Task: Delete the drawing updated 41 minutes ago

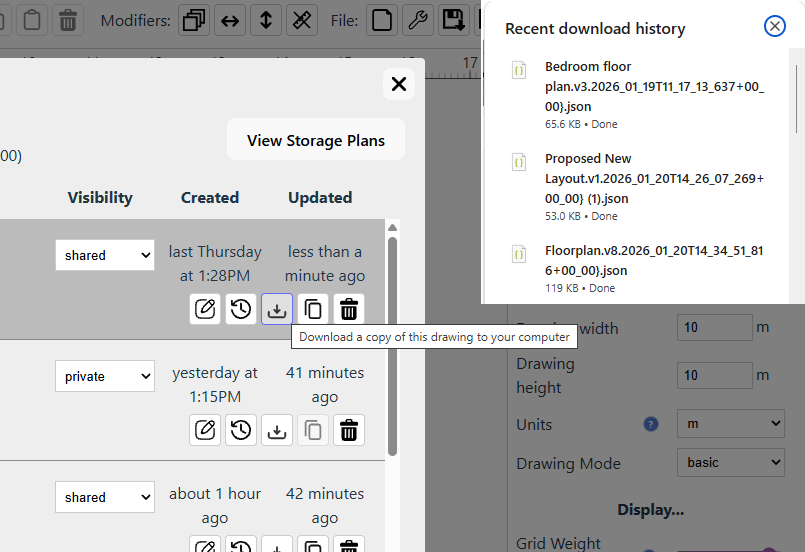Action: click(x=349, y=430)
